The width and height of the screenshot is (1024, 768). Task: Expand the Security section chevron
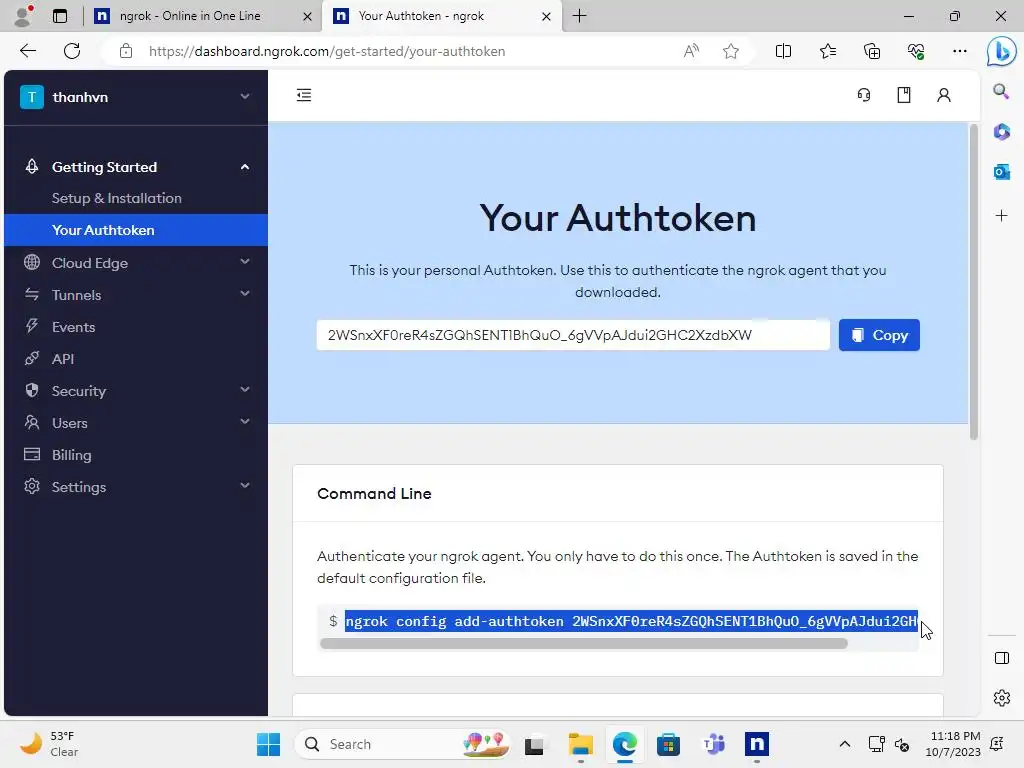coord(245,390)
